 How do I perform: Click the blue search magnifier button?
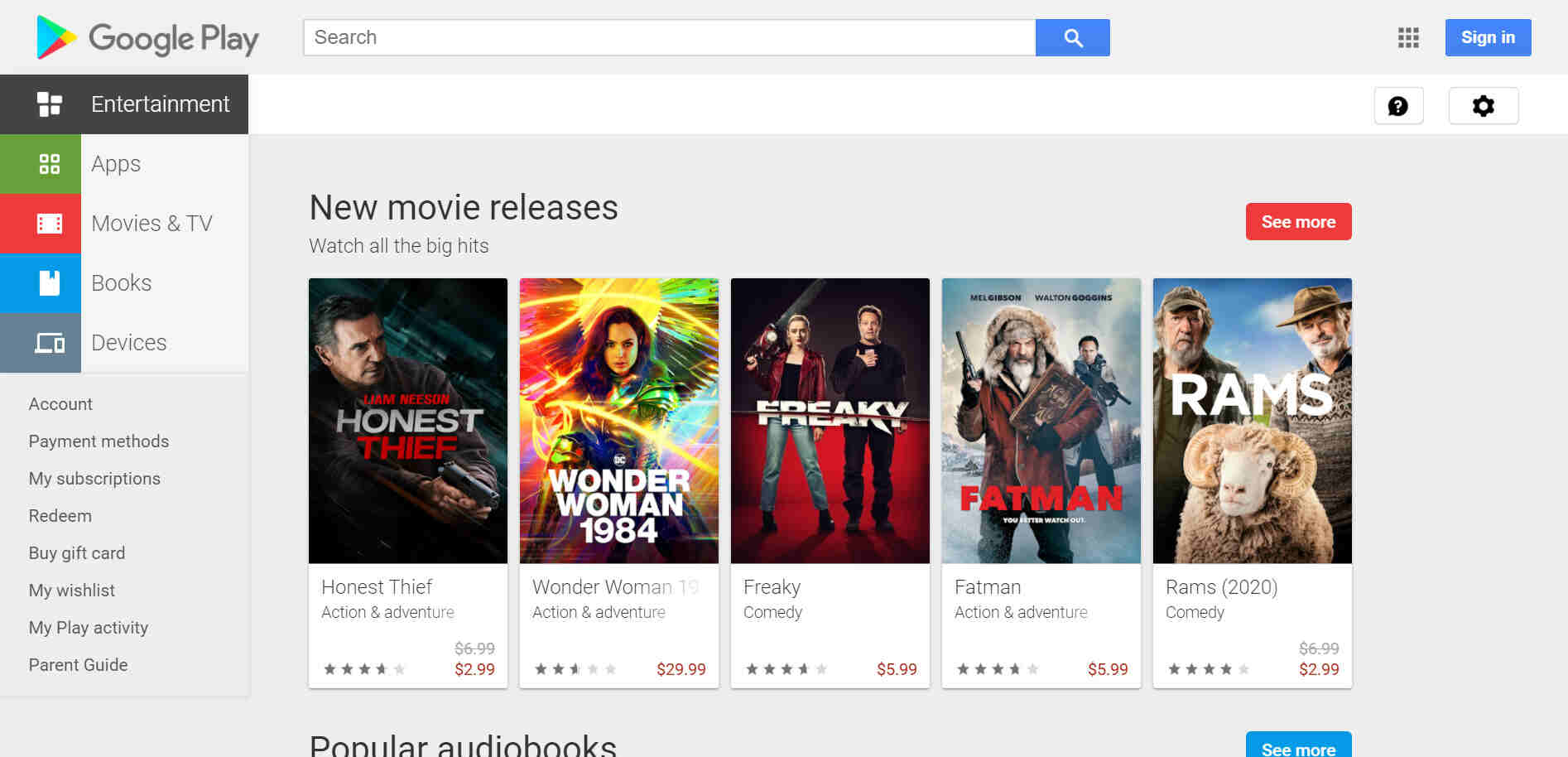pos(1073,38)
